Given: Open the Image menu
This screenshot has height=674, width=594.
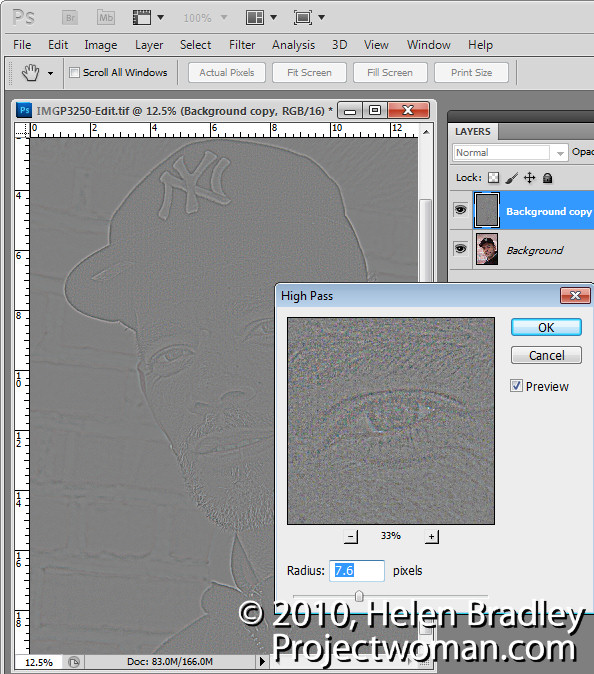Looking at the screenshot, I should click(x=101, y=45).
